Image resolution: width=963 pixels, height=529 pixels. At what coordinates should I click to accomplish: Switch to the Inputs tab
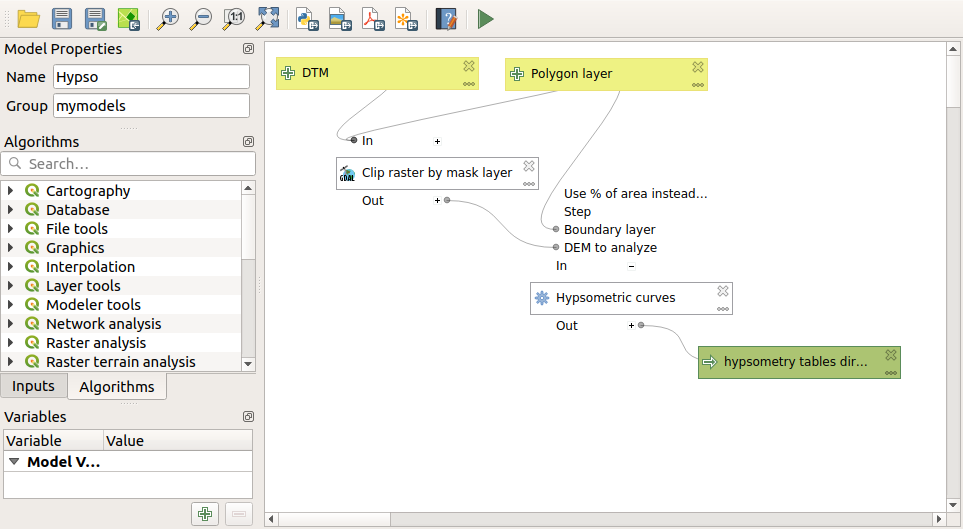click(x=34, y=386)
